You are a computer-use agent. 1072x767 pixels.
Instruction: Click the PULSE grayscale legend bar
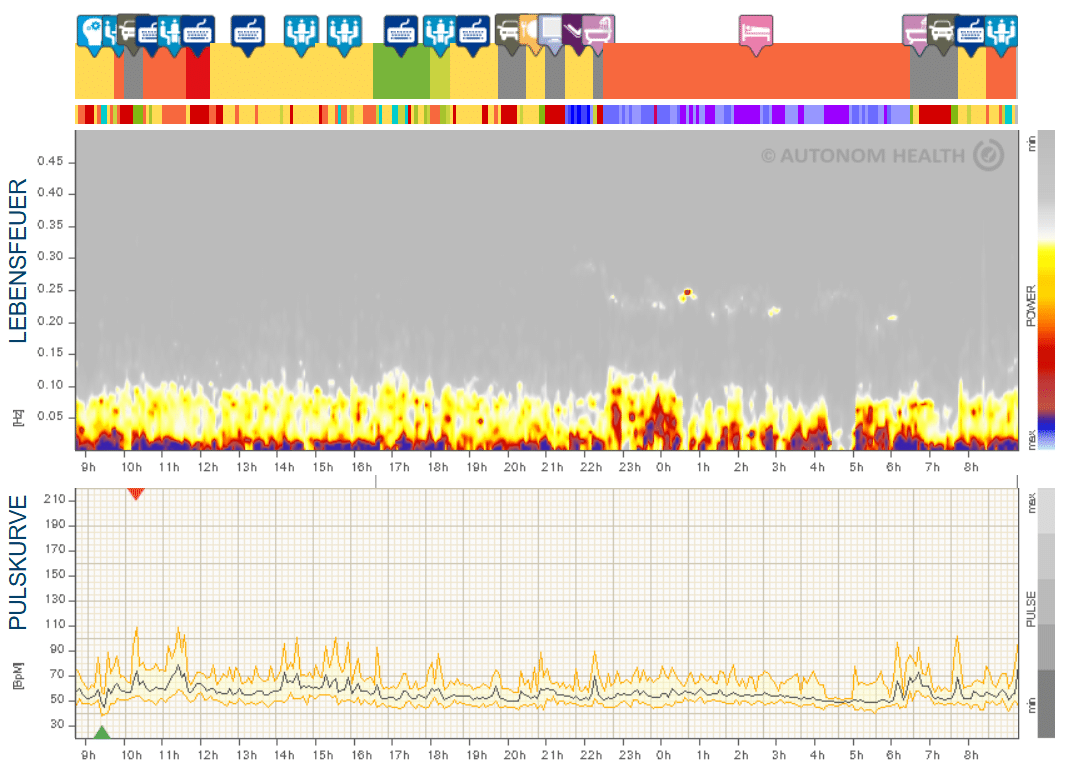tap(1046, 614)
